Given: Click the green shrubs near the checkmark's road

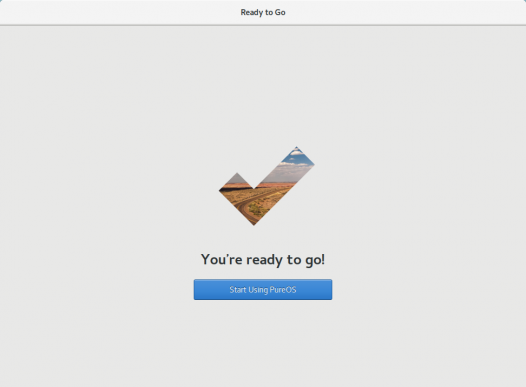Looking at the screenshot, I should pos(259,210).
